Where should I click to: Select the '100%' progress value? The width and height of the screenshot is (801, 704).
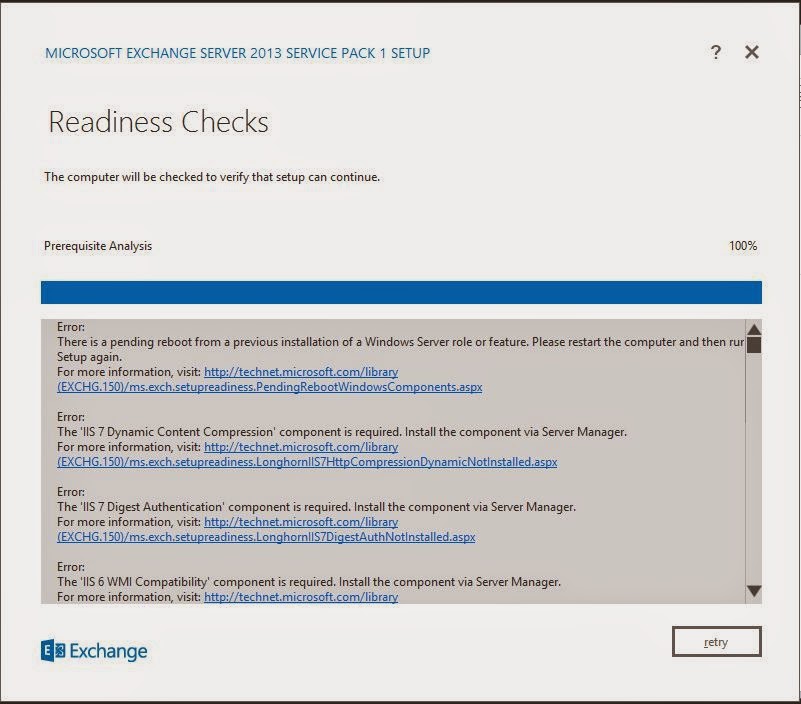coord(743,246)
